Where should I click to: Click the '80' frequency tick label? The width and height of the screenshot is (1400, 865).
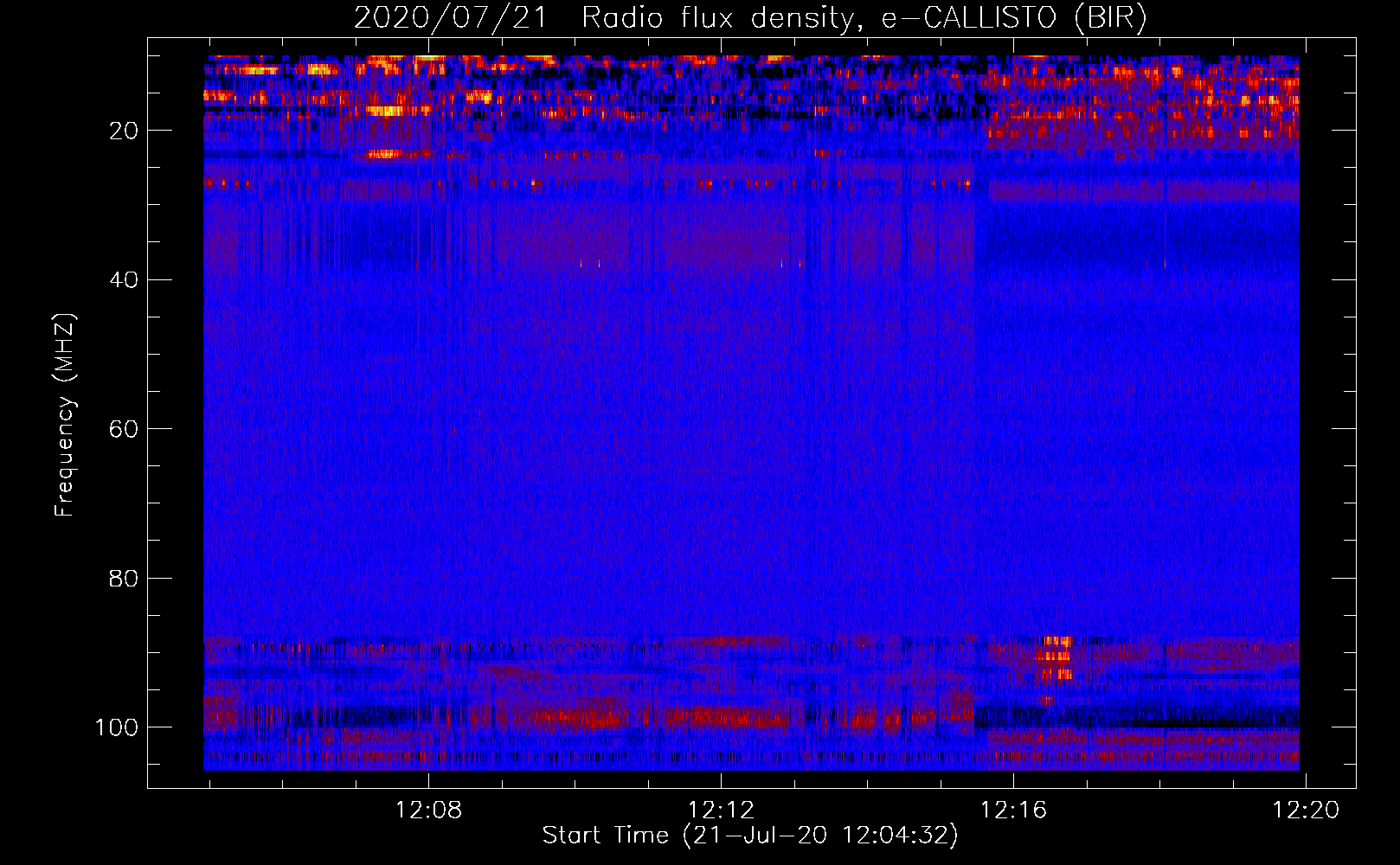pyautogui.click(x=124, y=579)
